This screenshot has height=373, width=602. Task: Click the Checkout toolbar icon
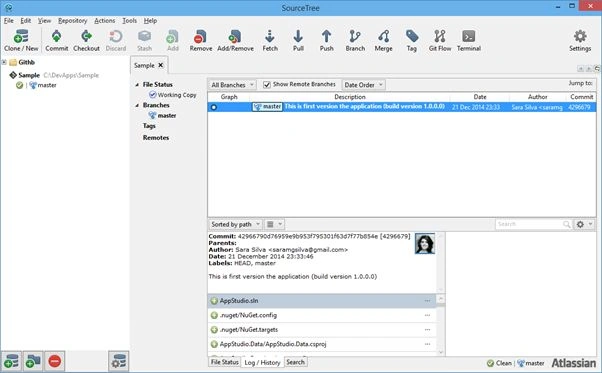[x=86, y=40]
